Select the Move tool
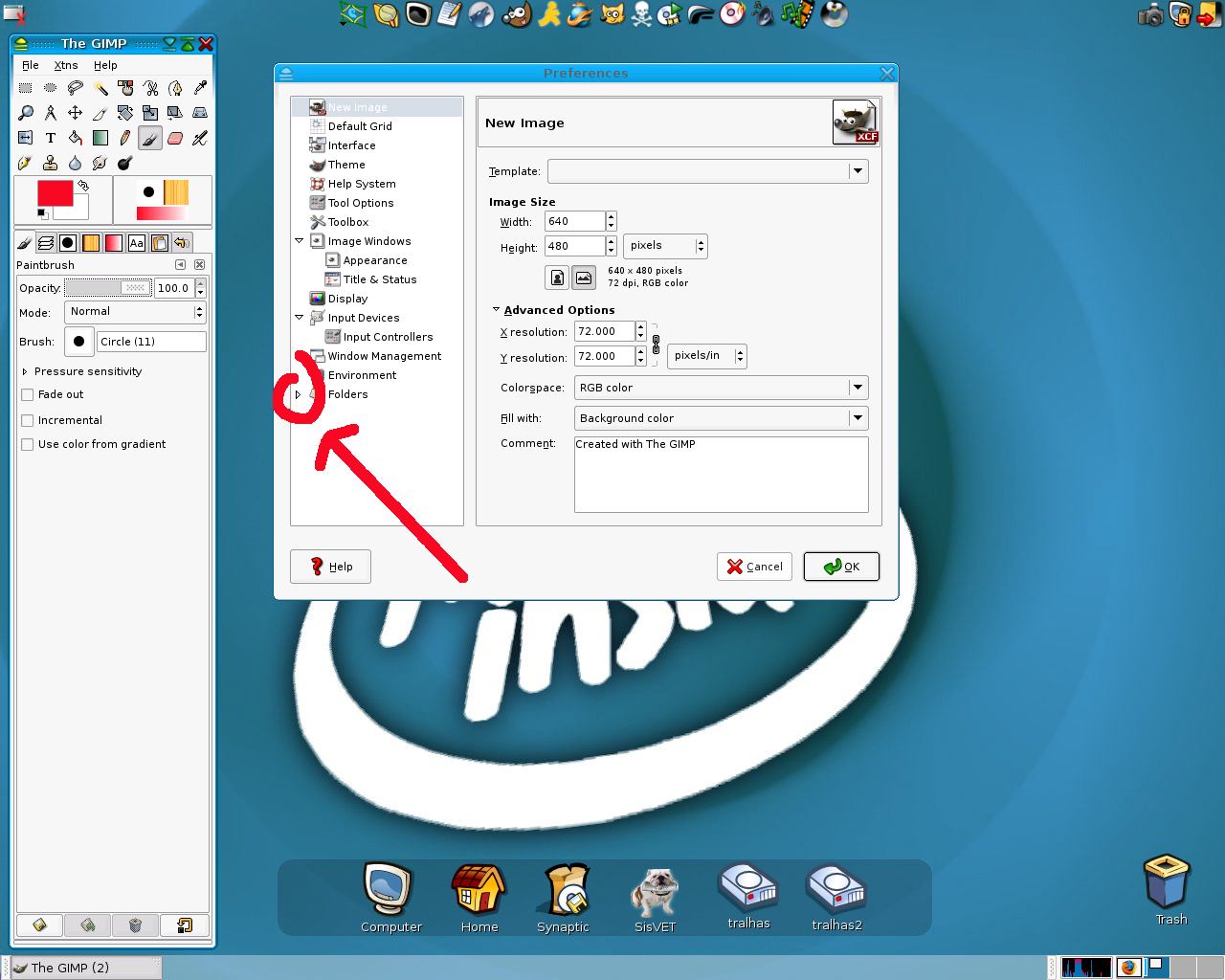The image size is (1225, 980). click(76, 113)
